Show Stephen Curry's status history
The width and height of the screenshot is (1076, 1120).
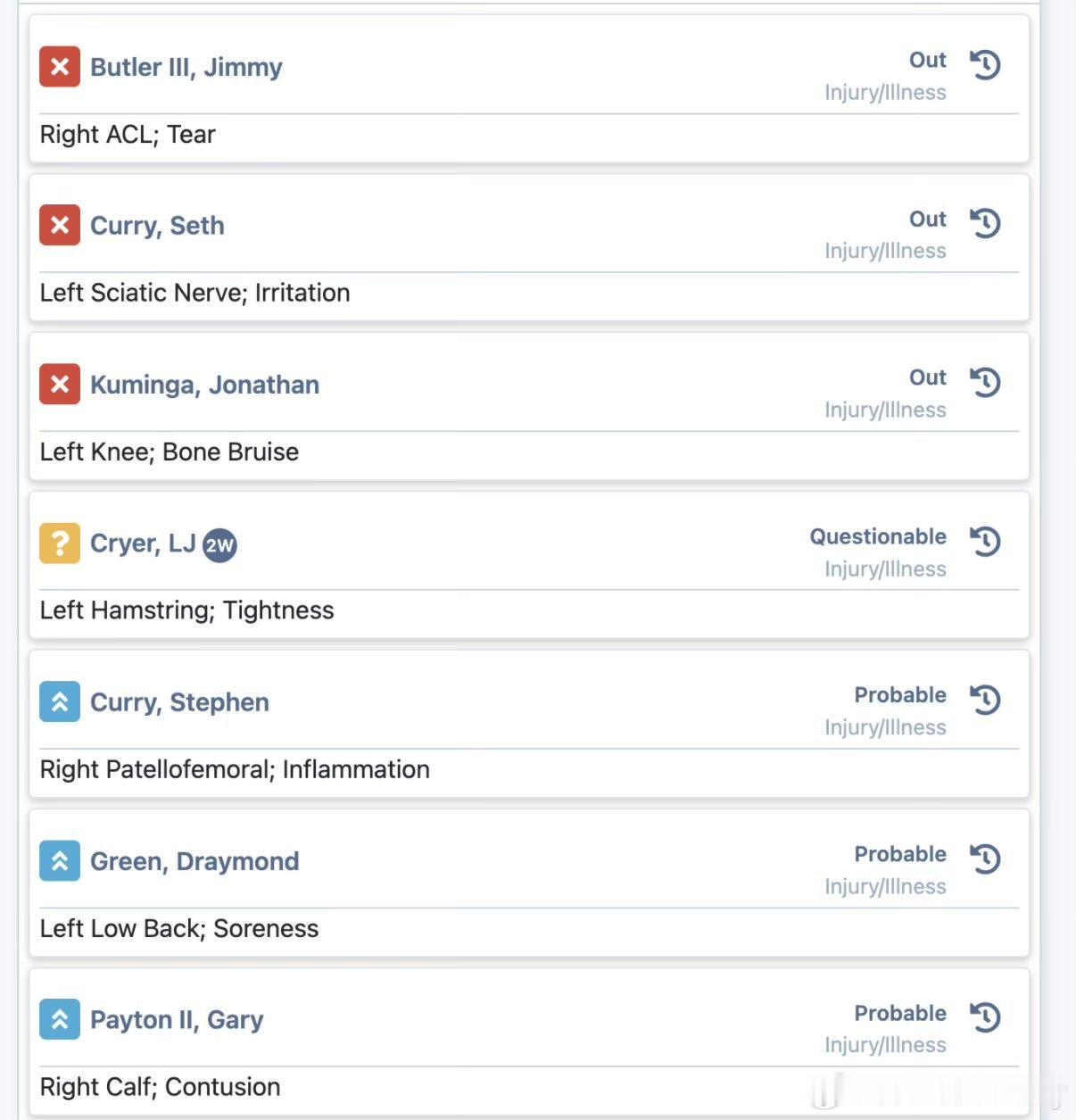tap(986, 700)
